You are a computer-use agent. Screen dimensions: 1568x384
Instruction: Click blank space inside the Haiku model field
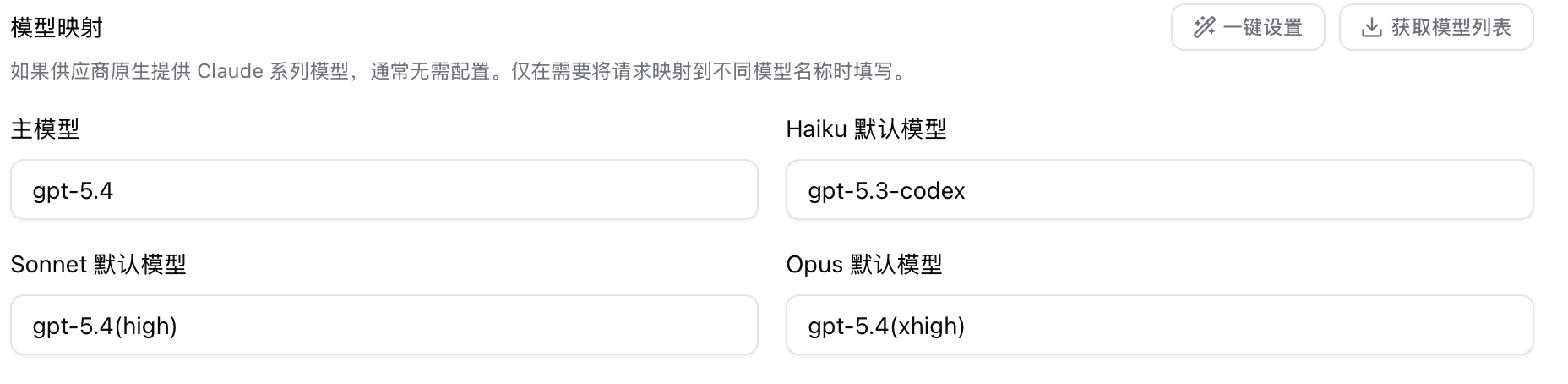pos(1250,189)
